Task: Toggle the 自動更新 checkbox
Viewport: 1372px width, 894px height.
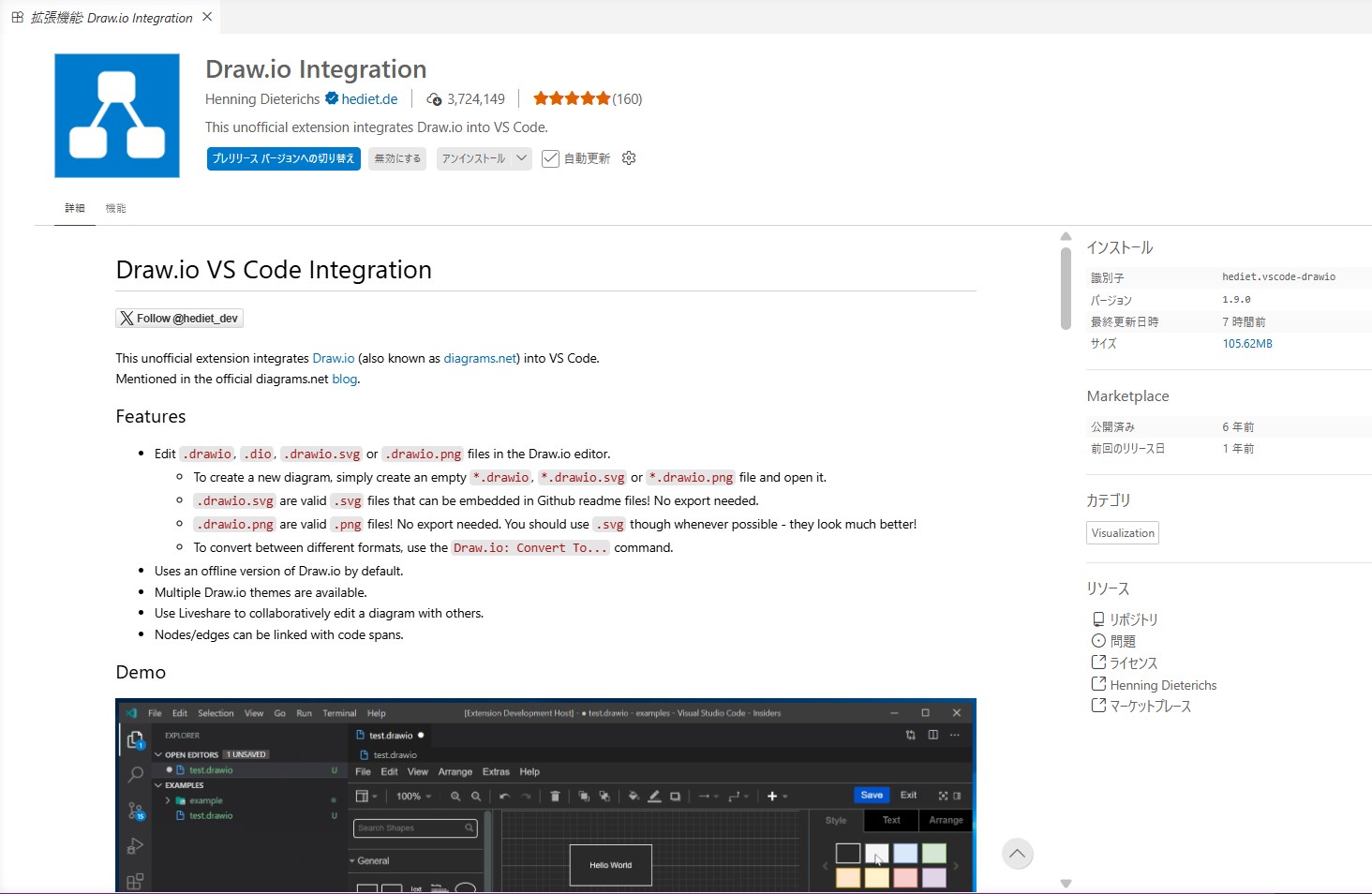Action: point(551,158)
